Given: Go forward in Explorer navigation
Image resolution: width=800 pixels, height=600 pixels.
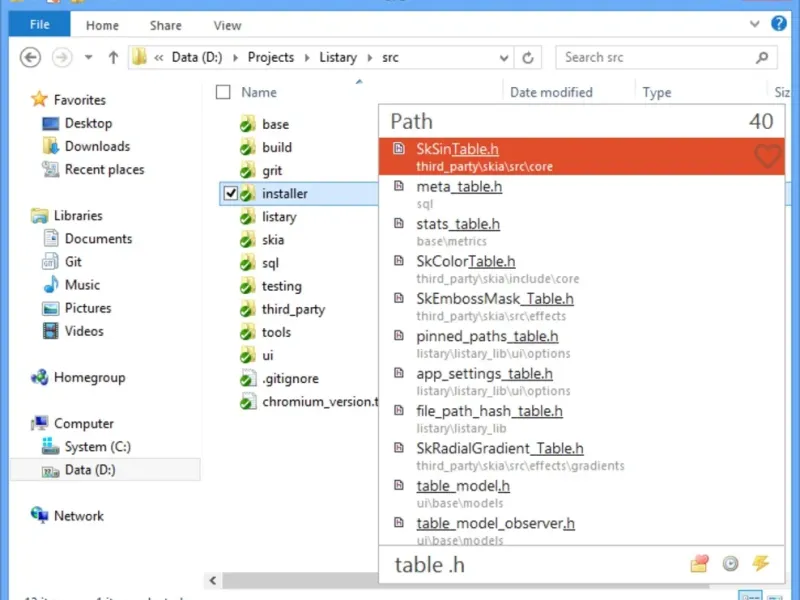Looking at the screenshot, I should [62, 57].
